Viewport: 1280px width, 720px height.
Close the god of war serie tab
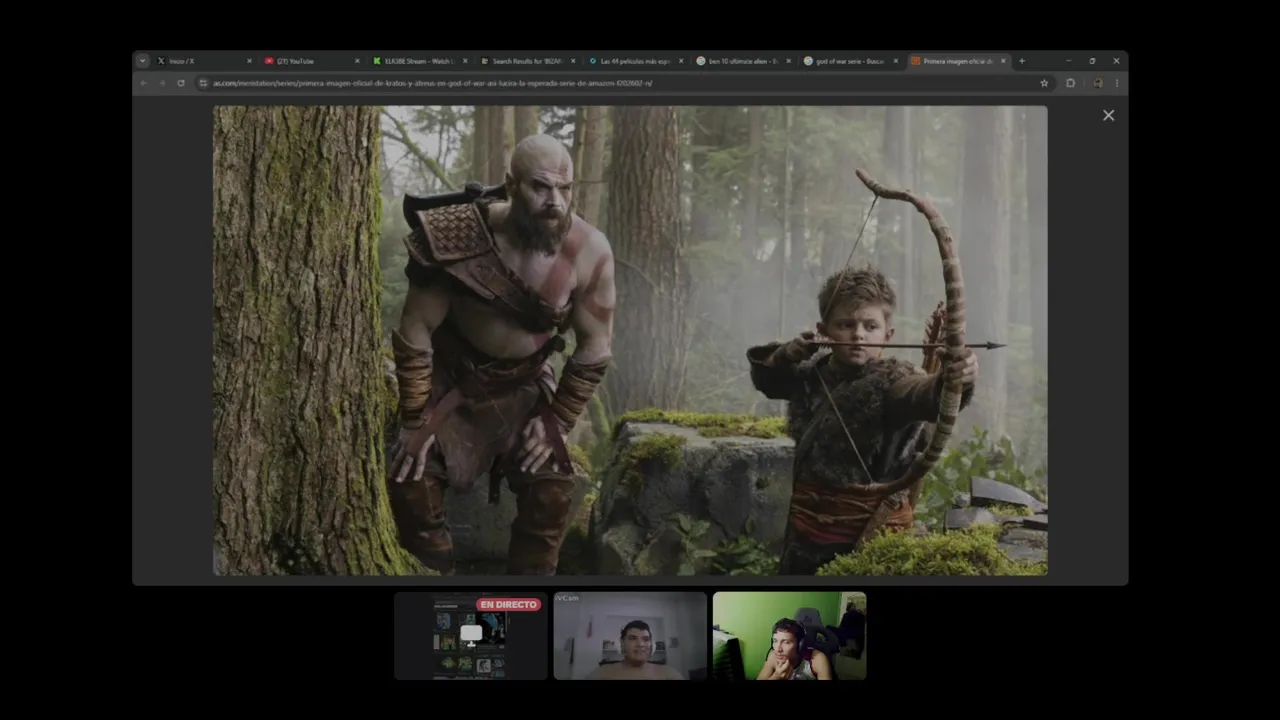tap(897, 61)
